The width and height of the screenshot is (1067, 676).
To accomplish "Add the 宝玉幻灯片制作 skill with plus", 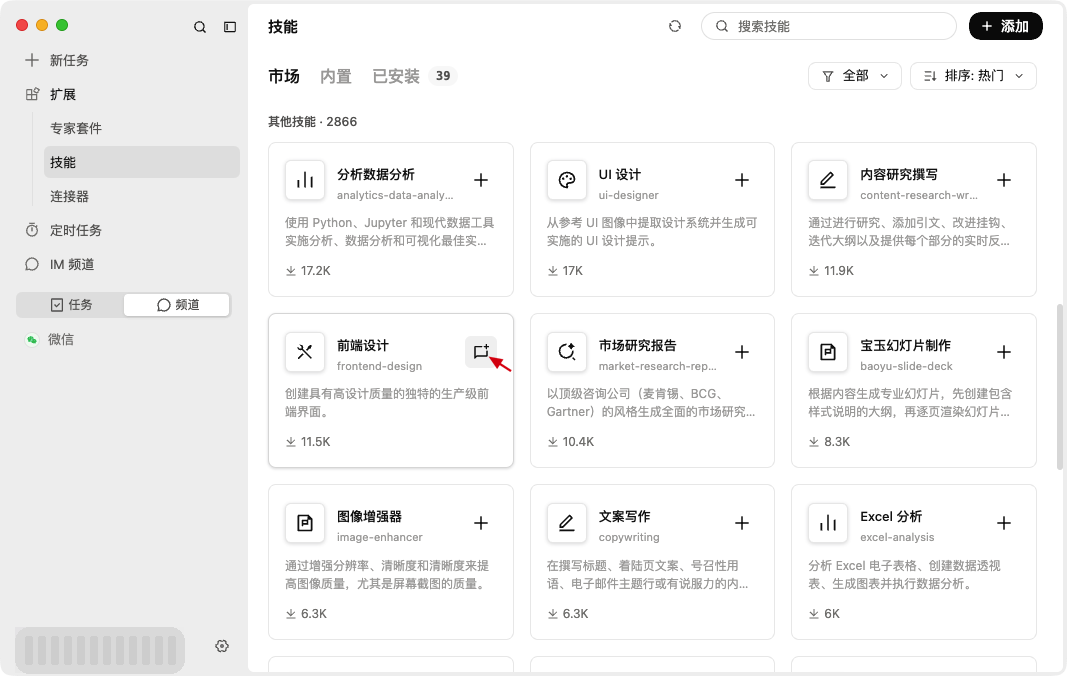I will coord(1004,352).
